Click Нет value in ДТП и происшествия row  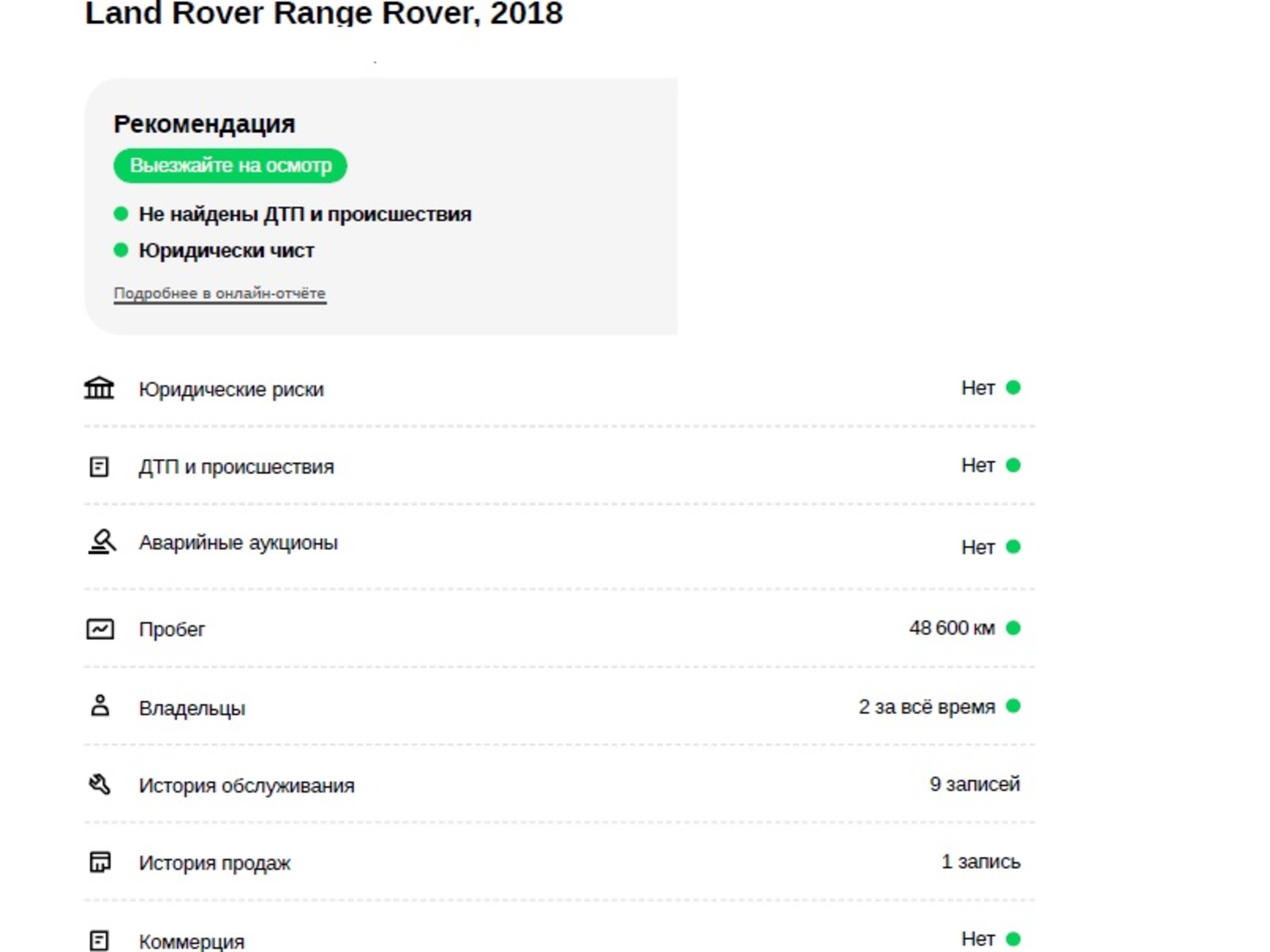978,465
